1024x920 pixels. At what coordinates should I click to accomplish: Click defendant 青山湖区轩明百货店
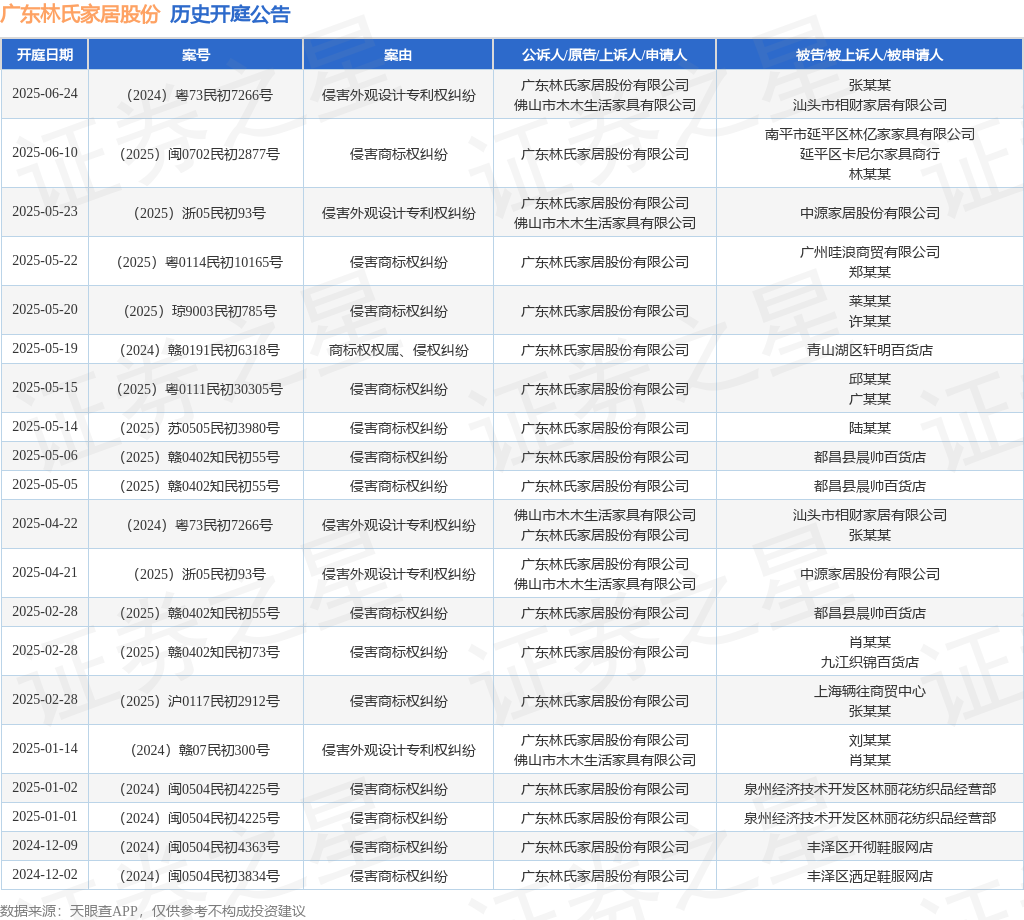869,351
